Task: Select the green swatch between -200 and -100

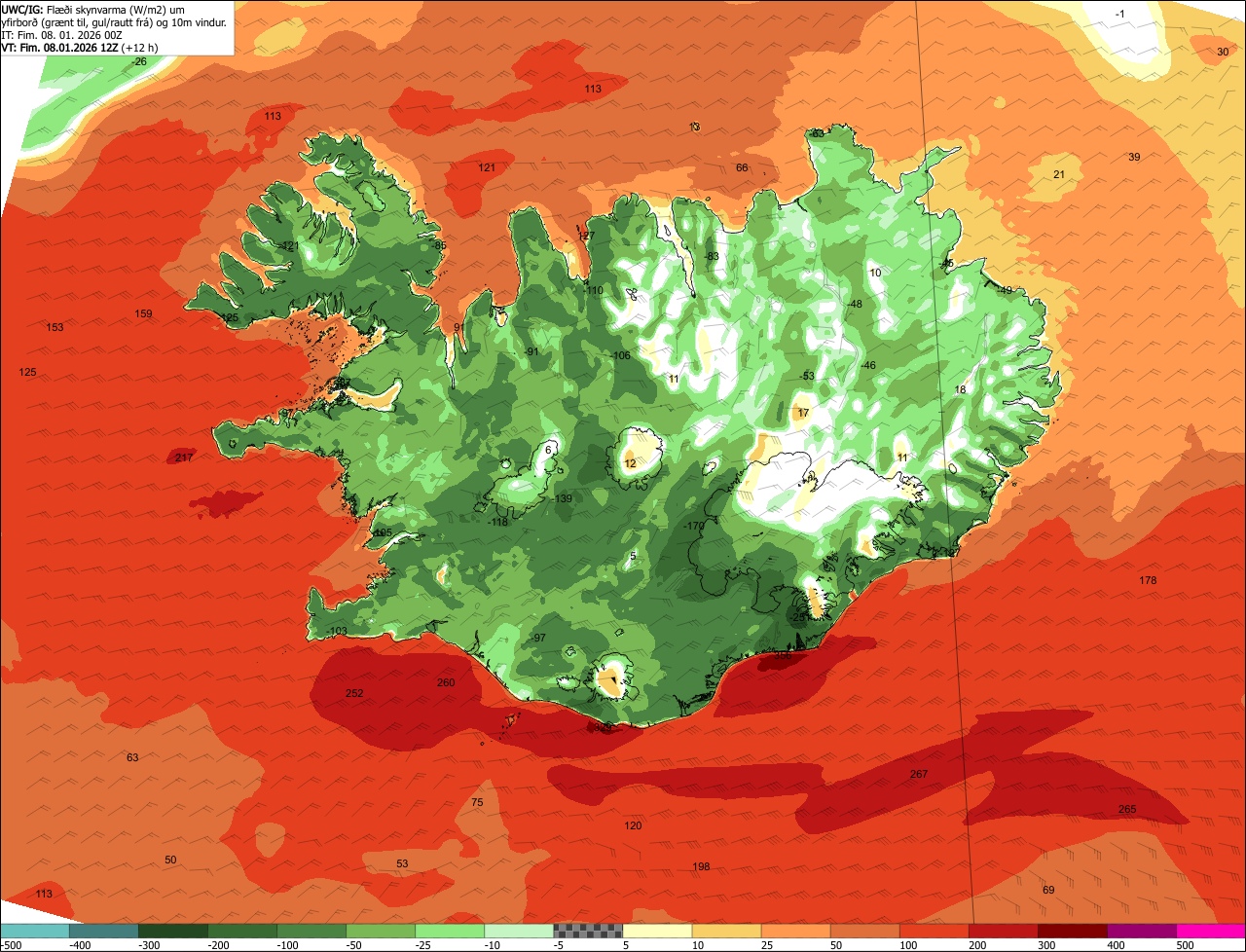Action: click(241, 932)
